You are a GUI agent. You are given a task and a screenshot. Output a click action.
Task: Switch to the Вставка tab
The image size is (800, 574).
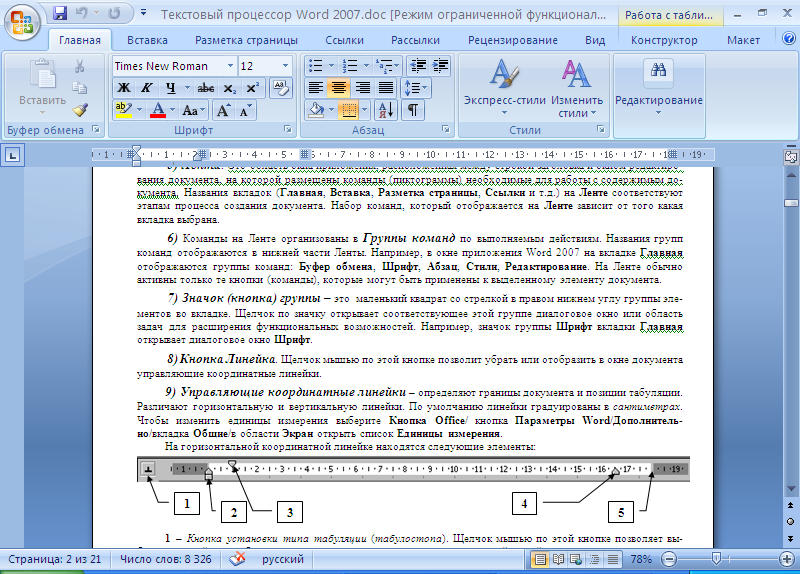click(x=147, y=40)
